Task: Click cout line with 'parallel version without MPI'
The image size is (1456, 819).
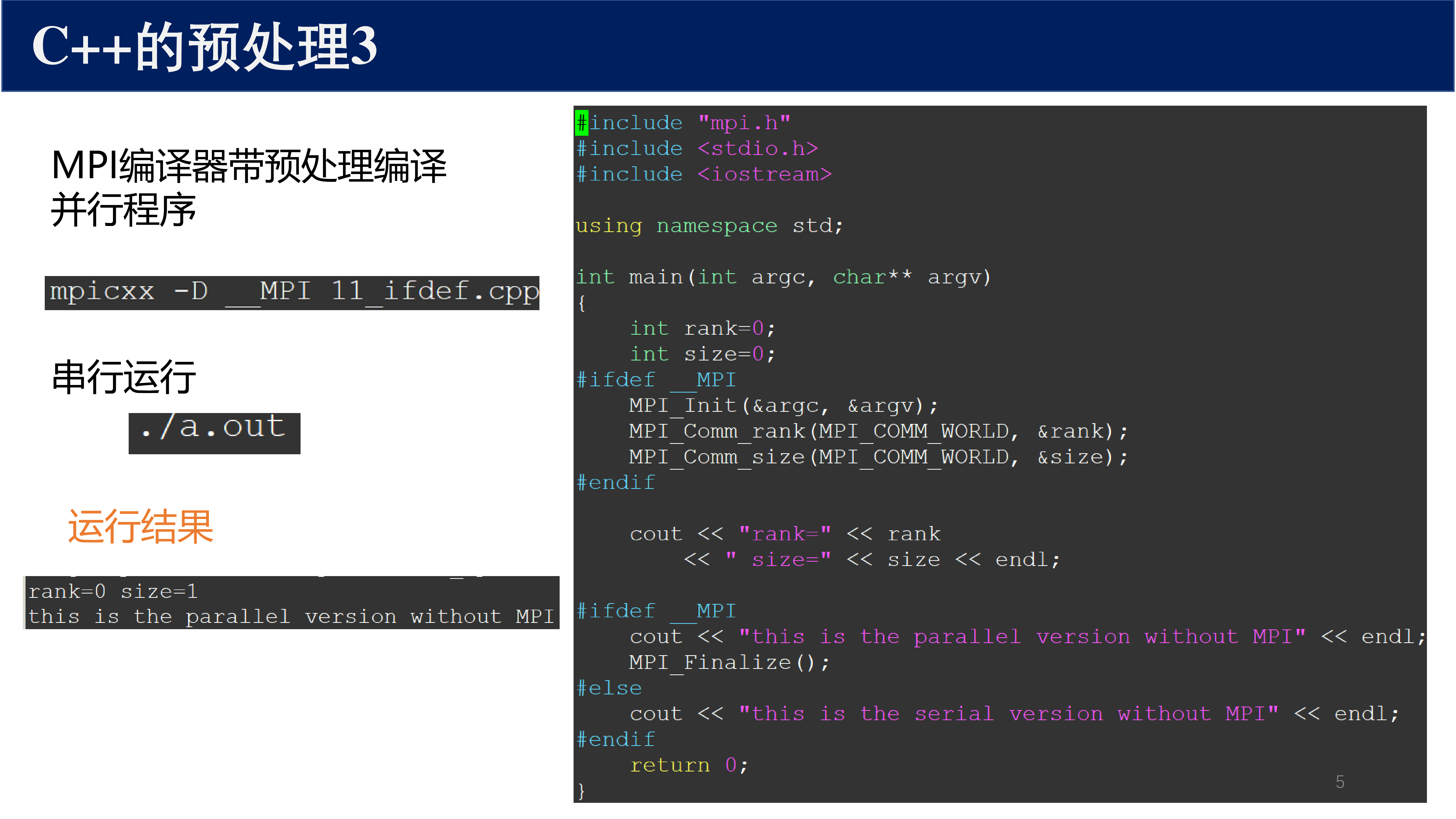Action: tap(1028, 636)
